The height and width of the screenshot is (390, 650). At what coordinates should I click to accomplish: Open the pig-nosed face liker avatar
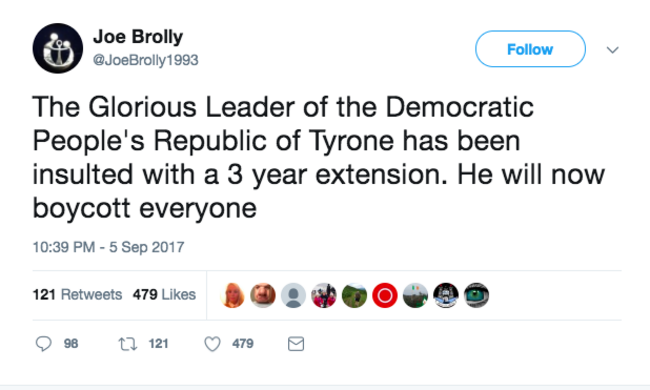(x=263, y=296)
